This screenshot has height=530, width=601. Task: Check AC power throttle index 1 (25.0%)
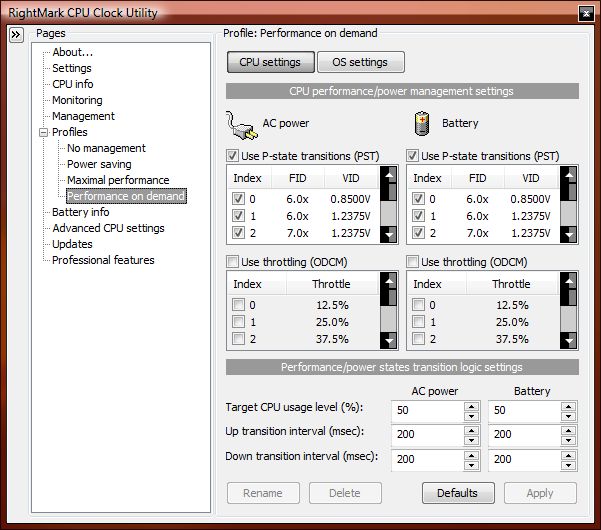(x=238, y=322)
